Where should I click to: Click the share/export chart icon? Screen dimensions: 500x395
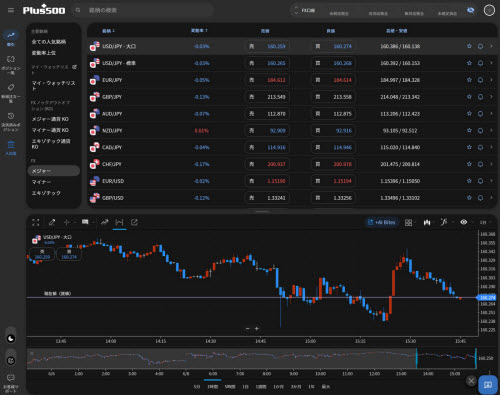click(134, 222)
